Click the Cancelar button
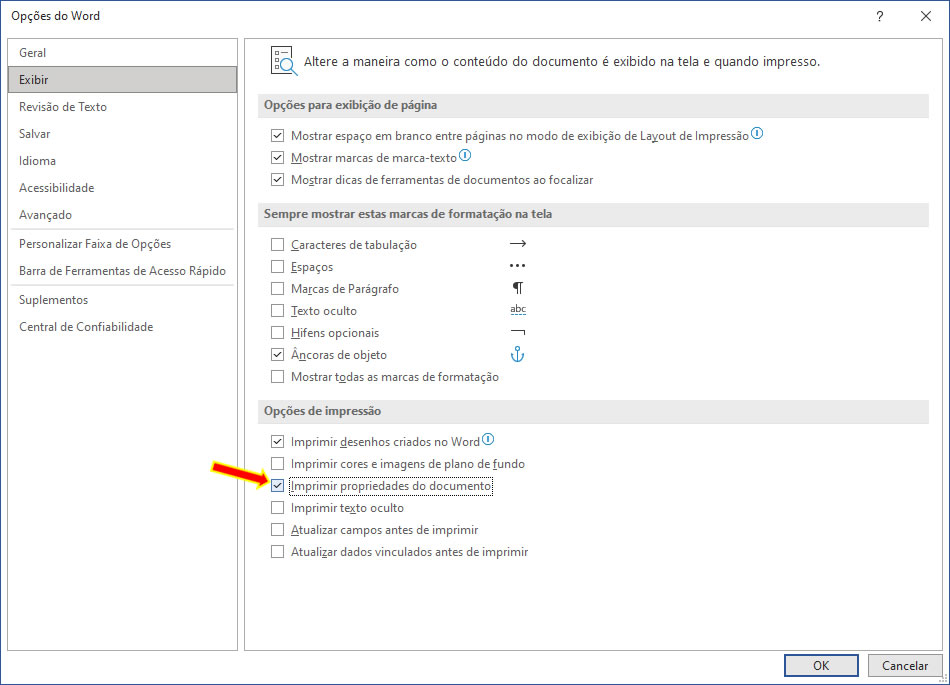Screen dimensions: 950x685 (x=905, y=666)
